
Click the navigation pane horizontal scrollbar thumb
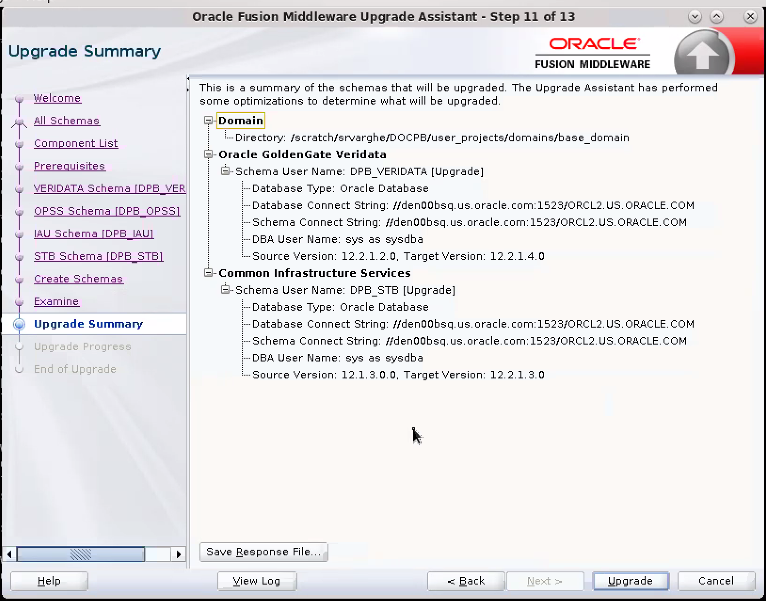81,554
